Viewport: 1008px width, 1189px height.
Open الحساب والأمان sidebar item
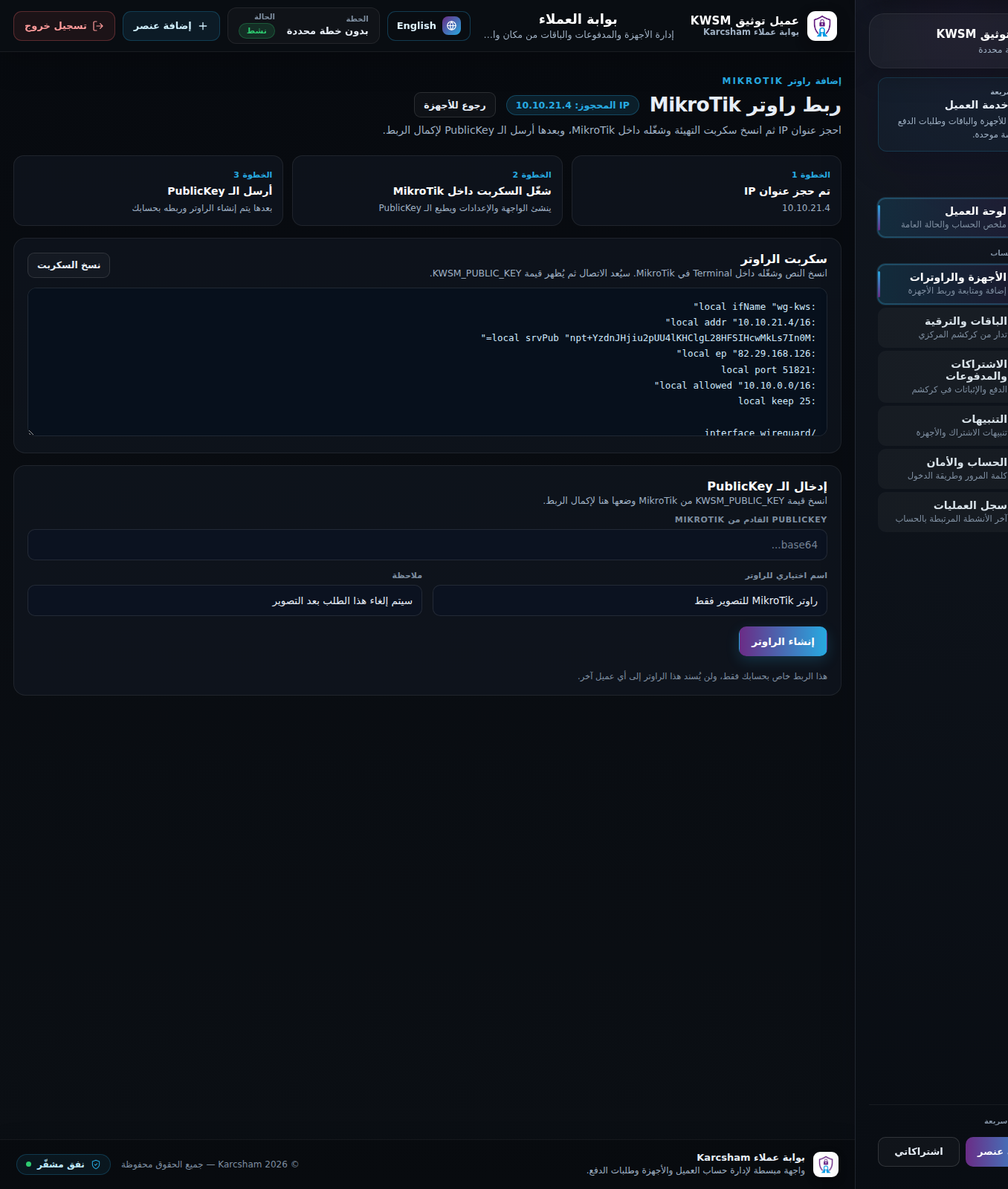943,469
